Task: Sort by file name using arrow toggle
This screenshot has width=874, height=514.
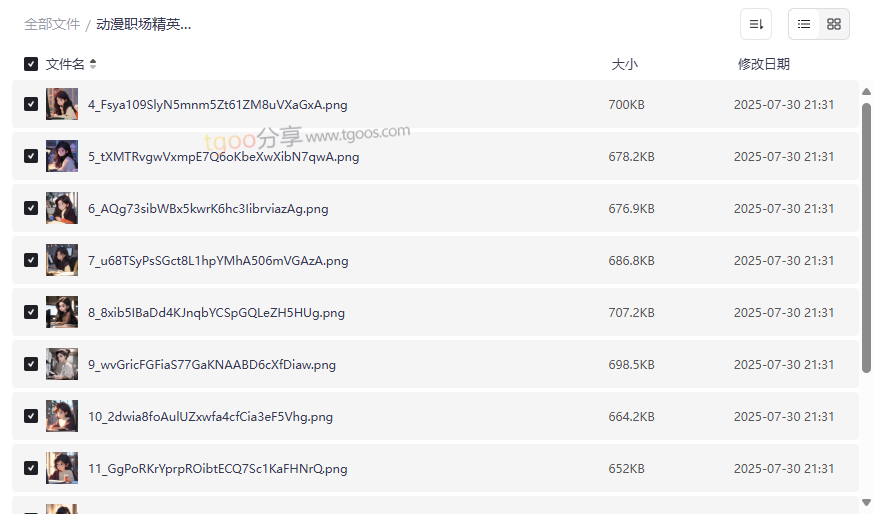Action: 93,64
